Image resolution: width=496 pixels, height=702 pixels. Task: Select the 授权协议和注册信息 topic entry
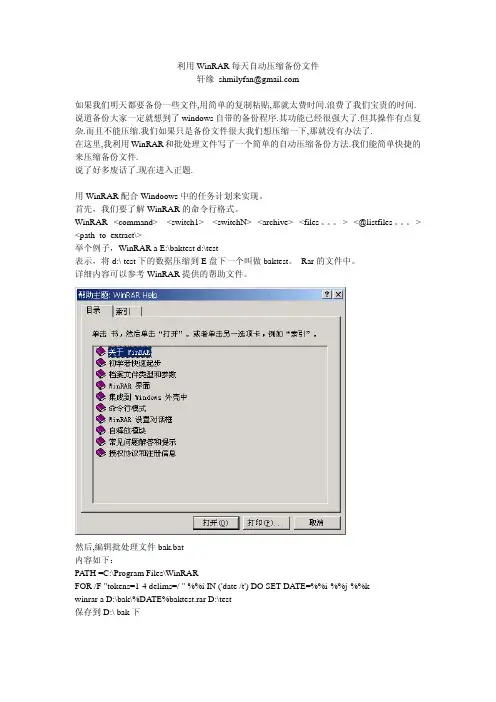tap(142, 453)
